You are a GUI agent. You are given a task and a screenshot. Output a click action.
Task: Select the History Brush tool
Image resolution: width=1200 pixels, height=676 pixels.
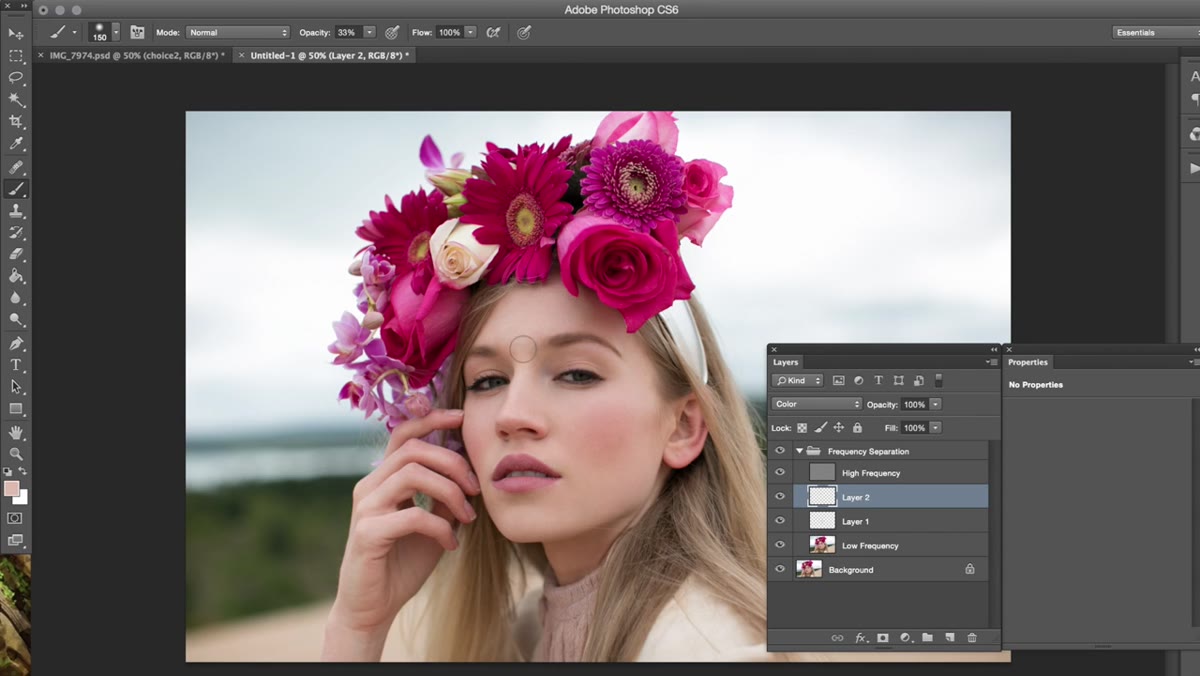click(16, 233)
